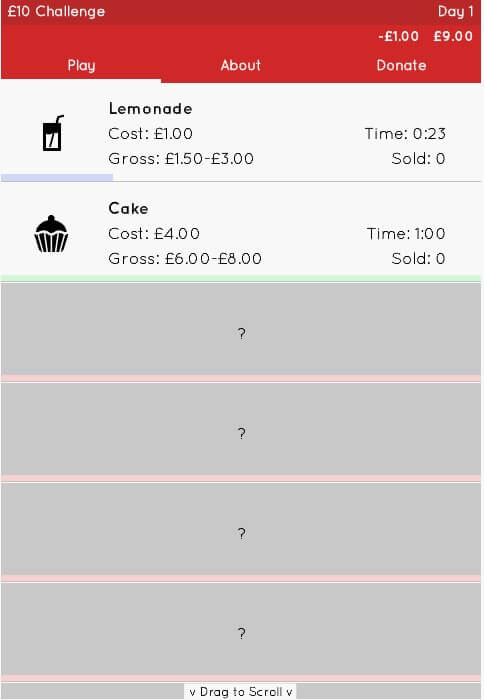Click Cake Gross £6.00-£8.00 text

click(x=185, y=258)
